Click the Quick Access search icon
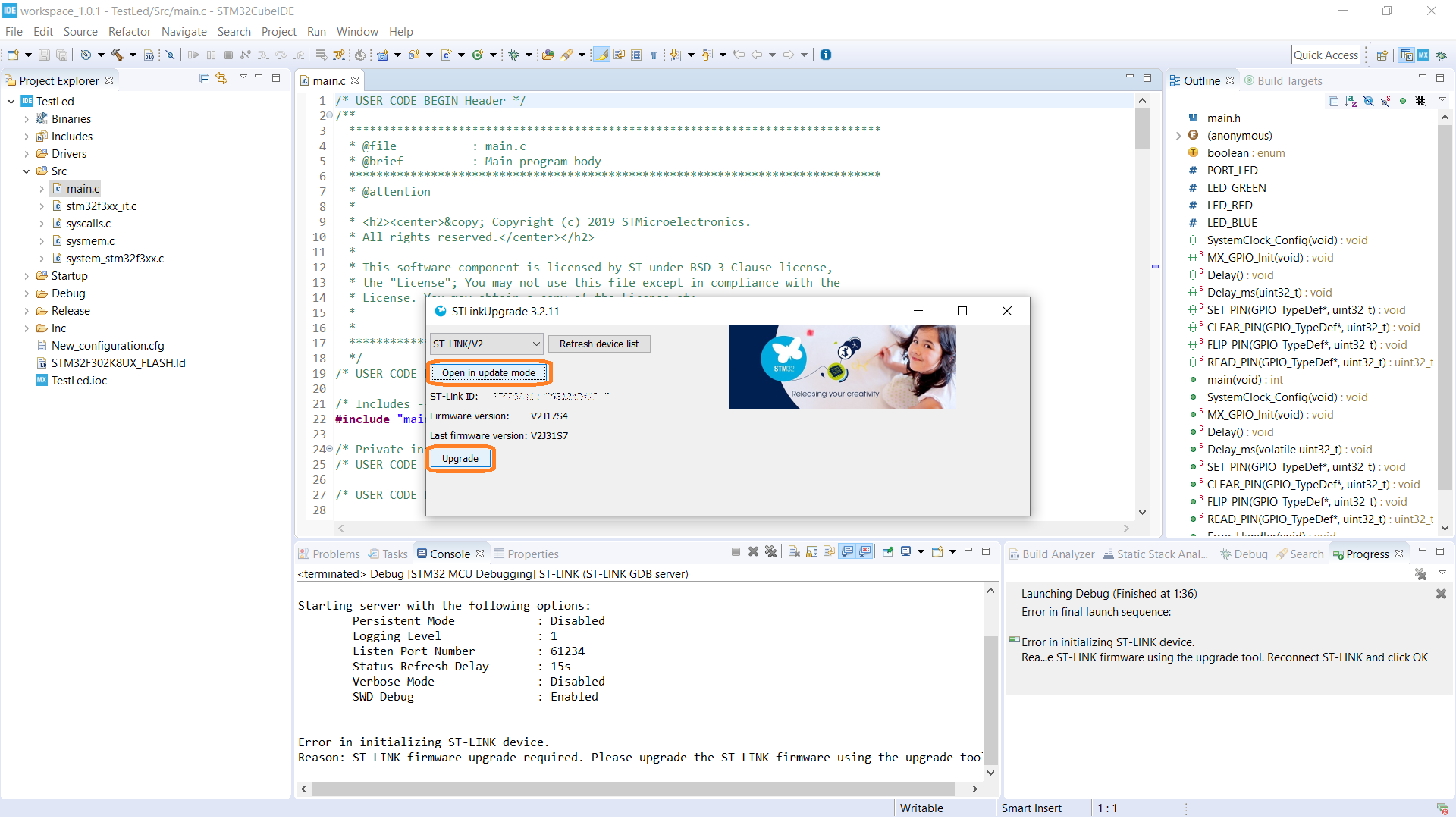 click(x=1324, y=54)
